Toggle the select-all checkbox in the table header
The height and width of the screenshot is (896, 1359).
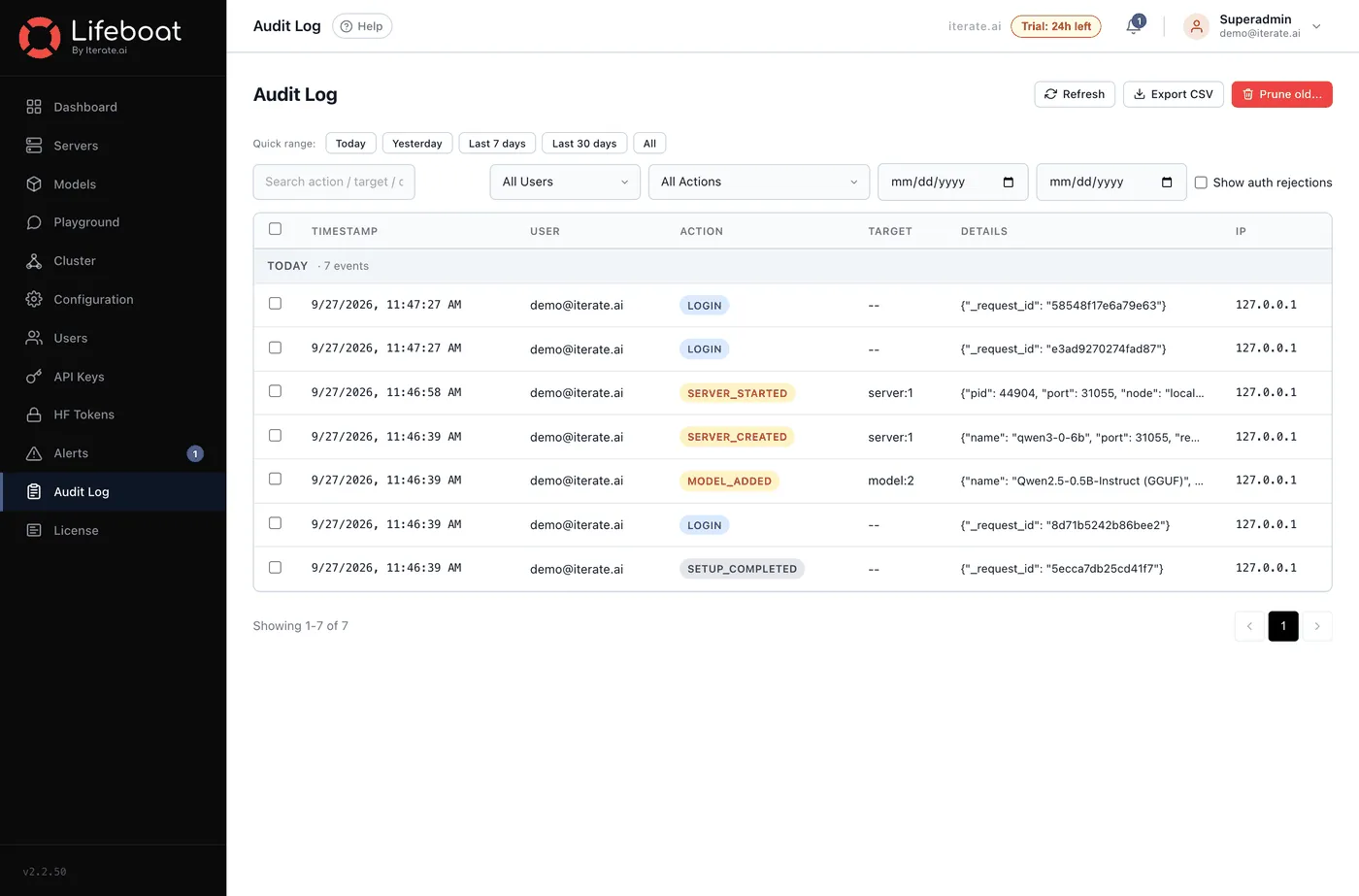point(275,229)
